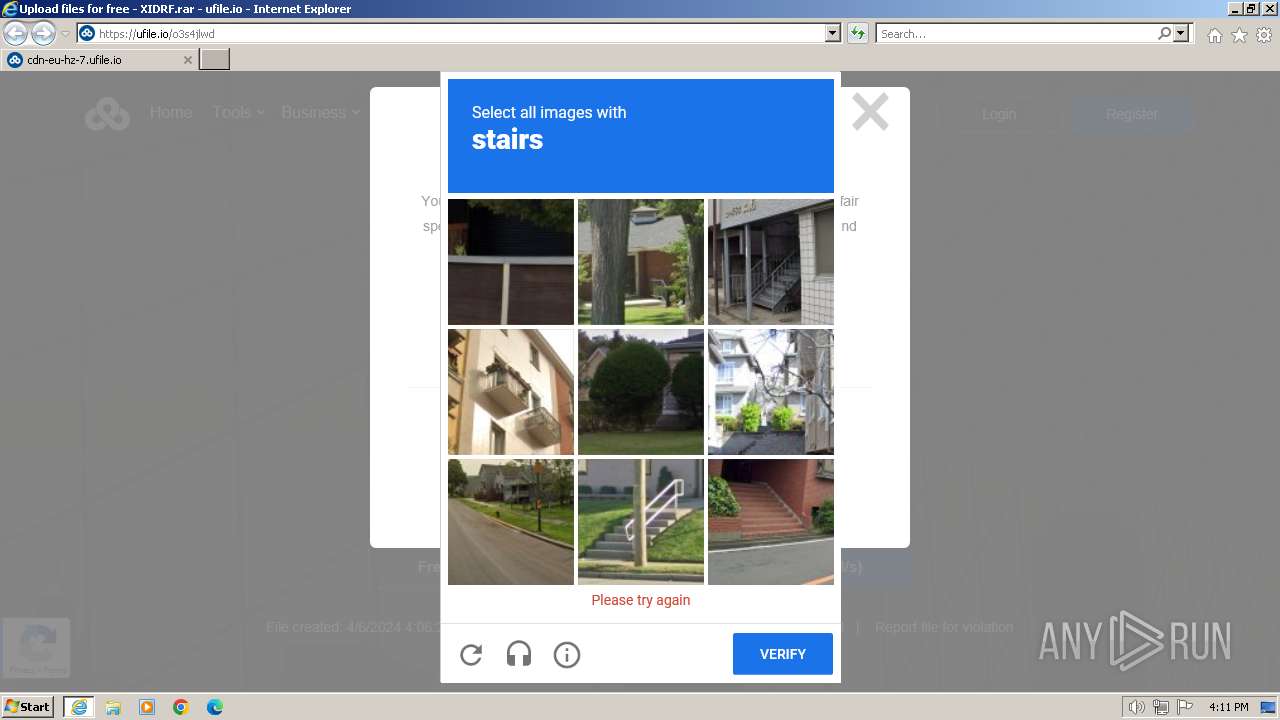1280x720 pixels.
Task: Click the VERIFY button
Action: [x=783, y=654]
